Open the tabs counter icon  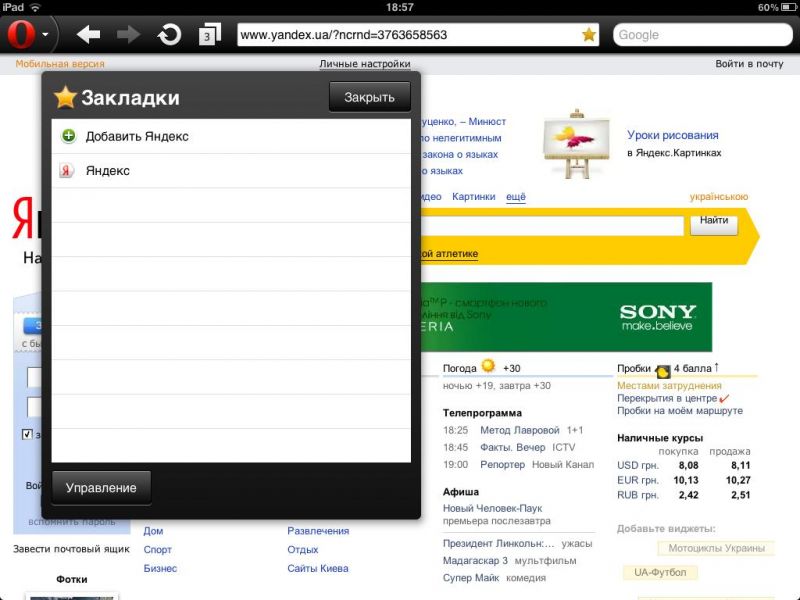tap(209, 35)
